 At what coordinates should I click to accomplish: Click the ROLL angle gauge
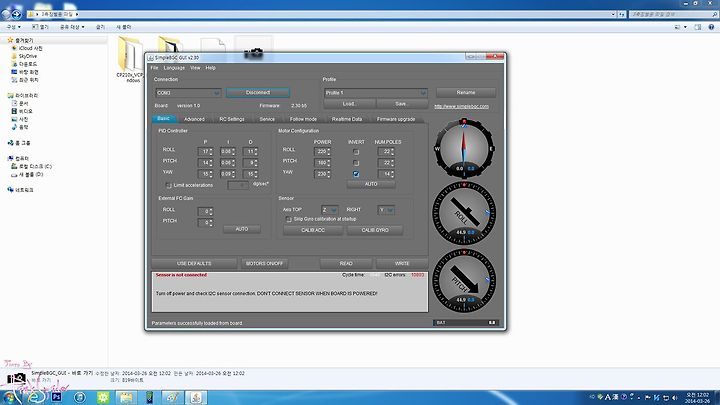tap(464, 213)
